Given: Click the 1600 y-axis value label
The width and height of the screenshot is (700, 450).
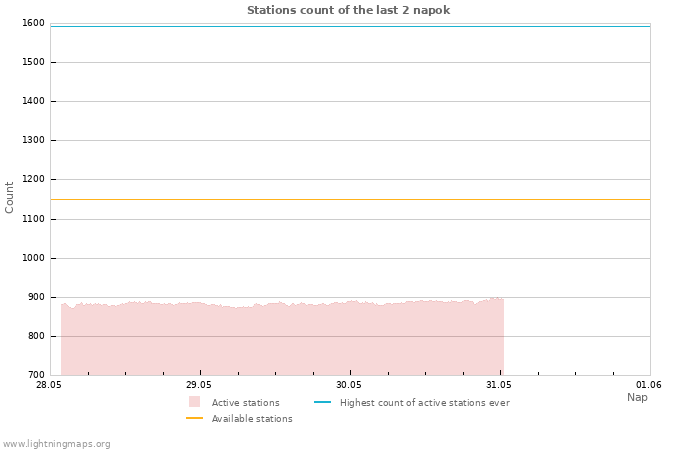Looking at the screenshot, I should coord(33,23).
